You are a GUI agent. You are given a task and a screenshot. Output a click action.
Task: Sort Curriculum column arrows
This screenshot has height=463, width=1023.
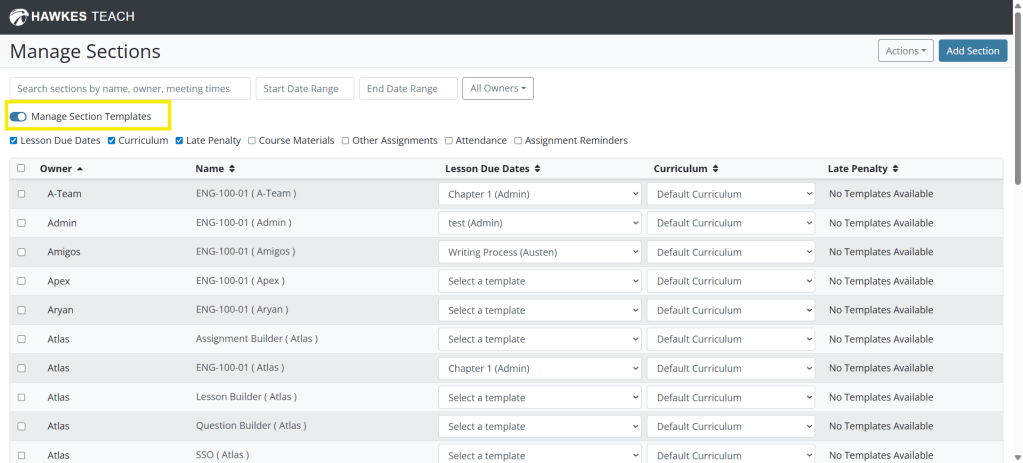coord(715,169)
